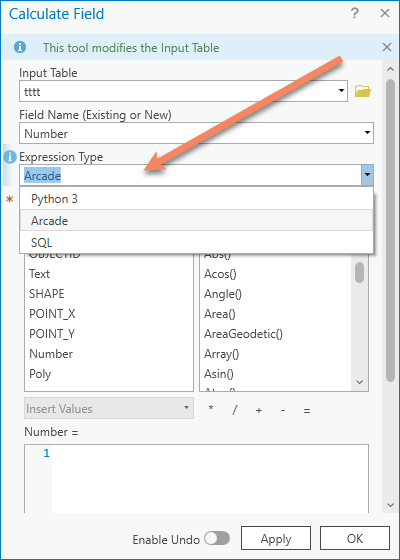Click the OK button
The width and height of the screenshot is (400, 560).
pos(355,538)
